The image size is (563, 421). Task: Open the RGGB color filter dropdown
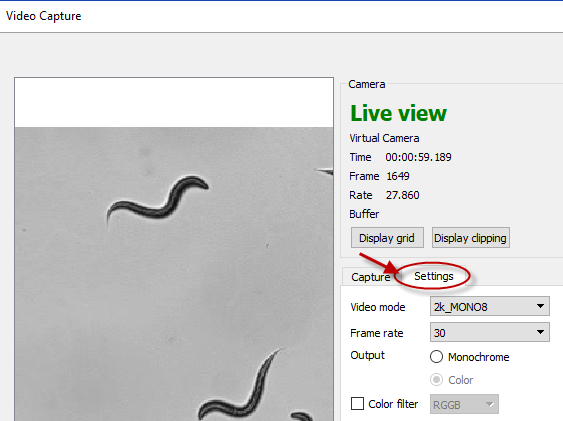(x=464, y=404)
